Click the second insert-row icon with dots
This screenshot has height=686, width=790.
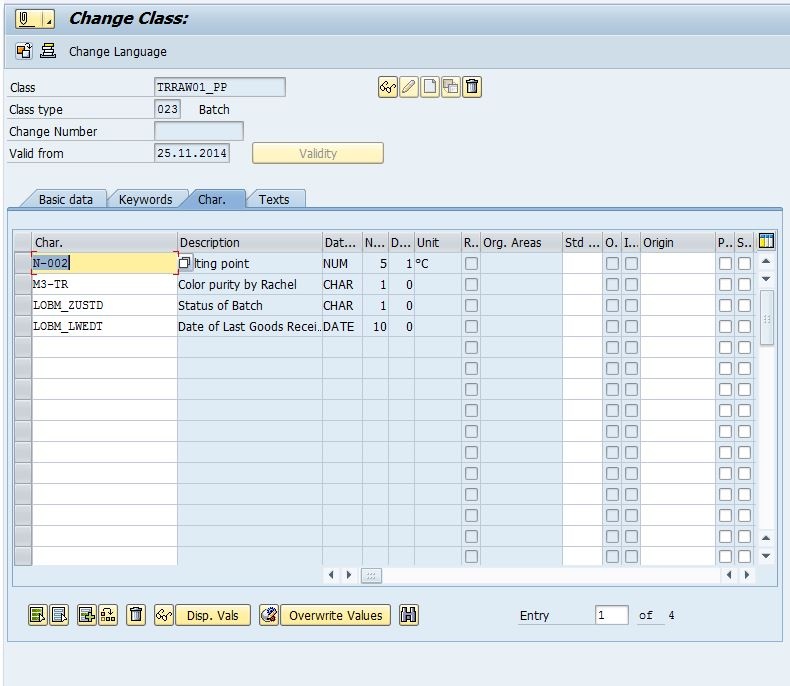coord(108,615)
